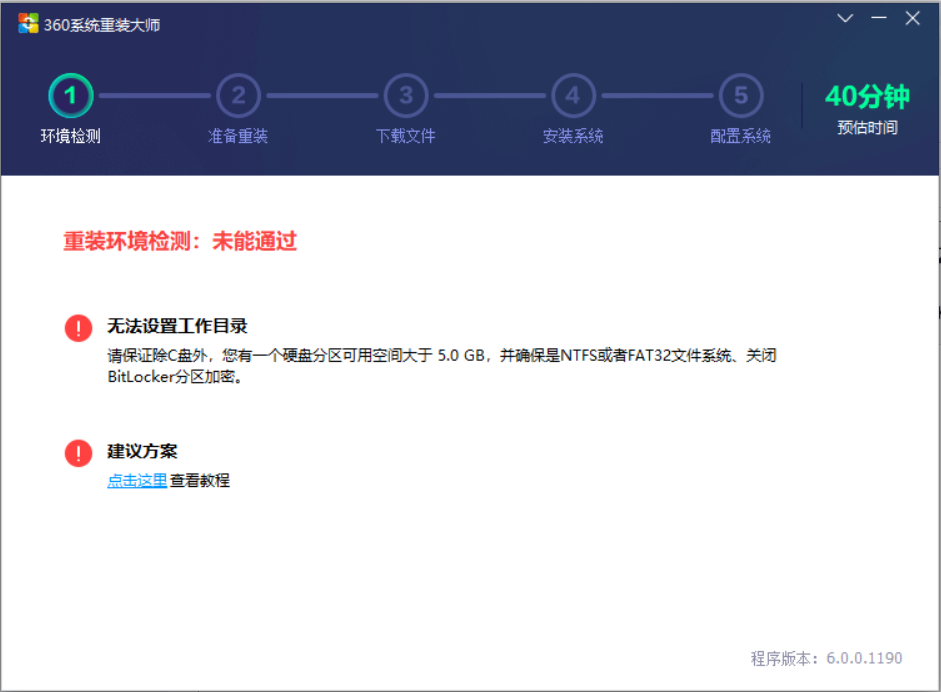Click the step 1 circle icon

coord(71,96)
